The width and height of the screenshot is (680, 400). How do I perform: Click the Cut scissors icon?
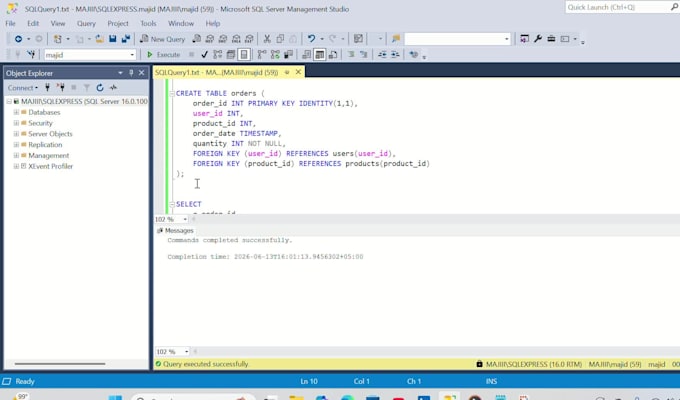click(267, 39)
